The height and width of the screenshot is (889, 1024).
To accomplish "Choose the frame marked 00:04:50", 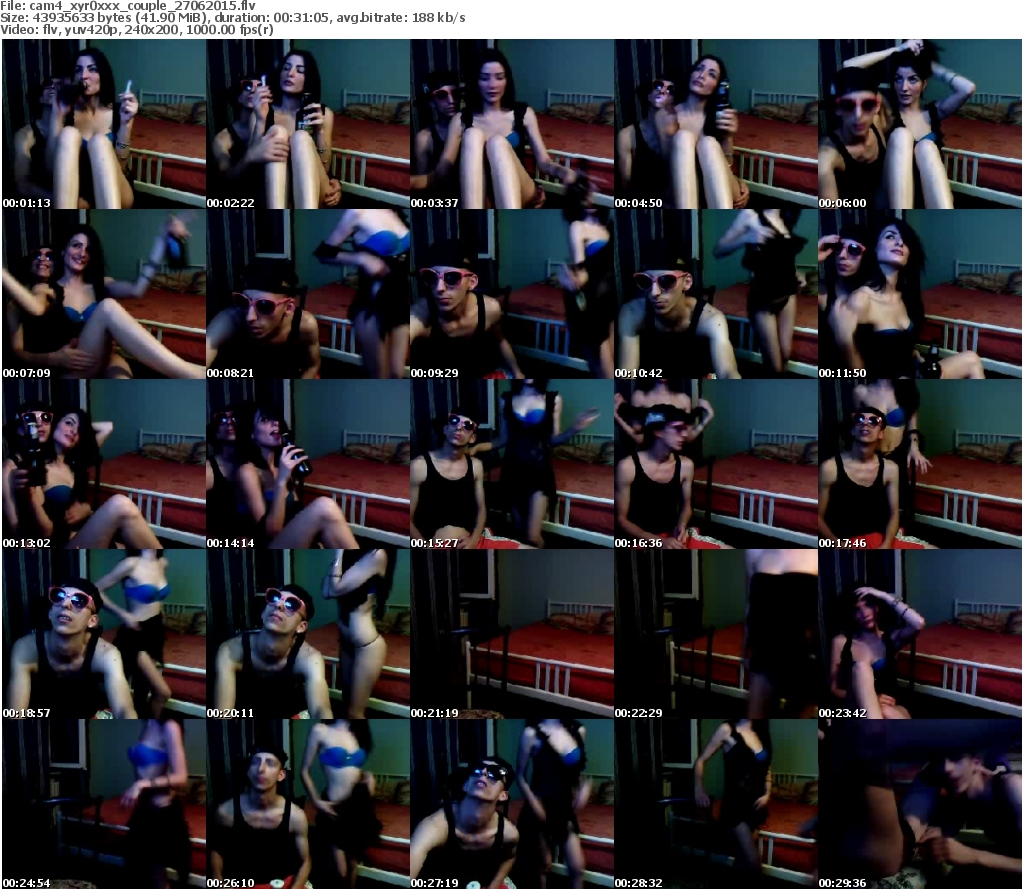I will (716, 124).
